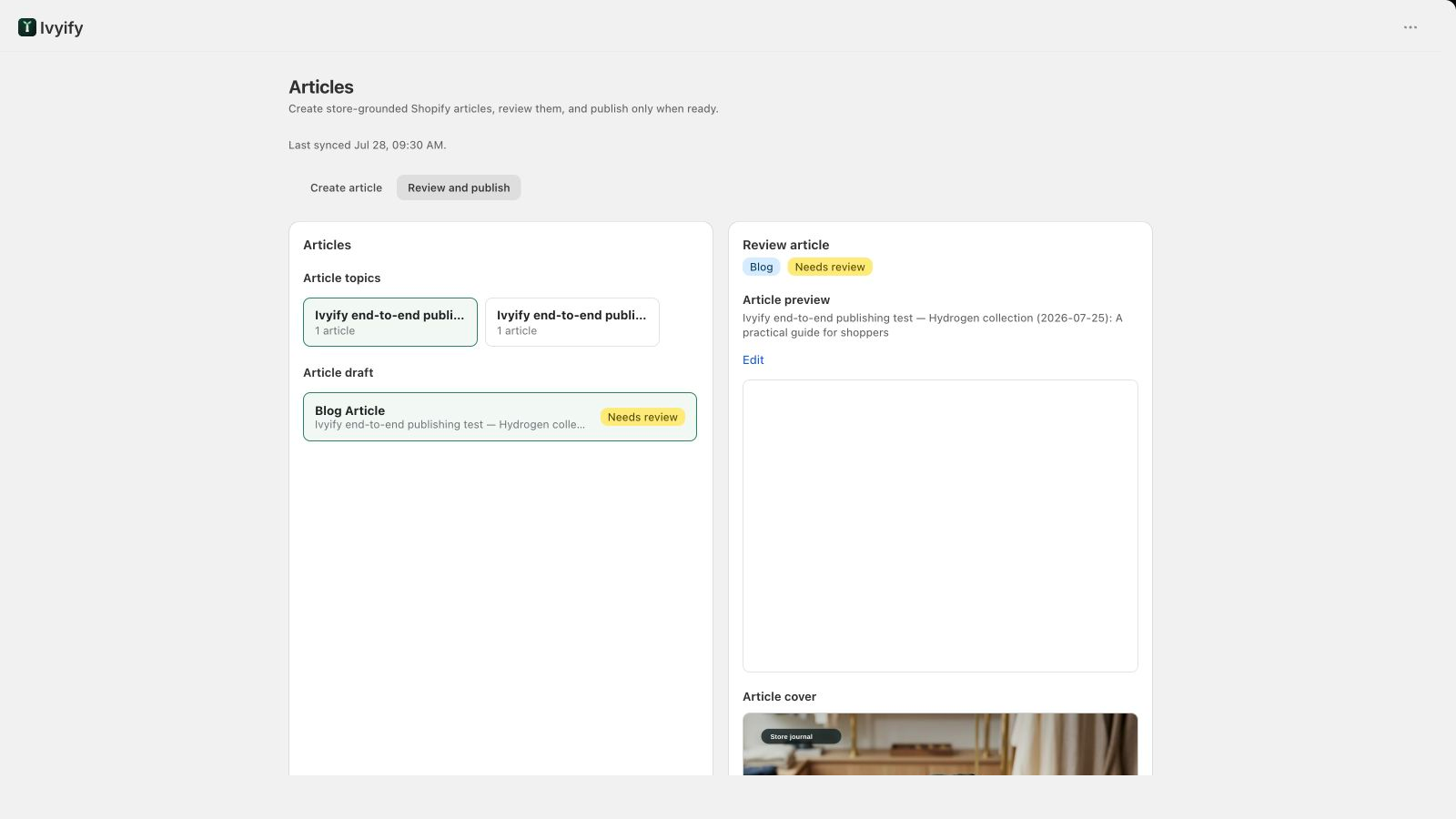Click the Store journal label on cover image
Image resolution: width=1456 pixels, height=819 pixels.
coord(801,736)
